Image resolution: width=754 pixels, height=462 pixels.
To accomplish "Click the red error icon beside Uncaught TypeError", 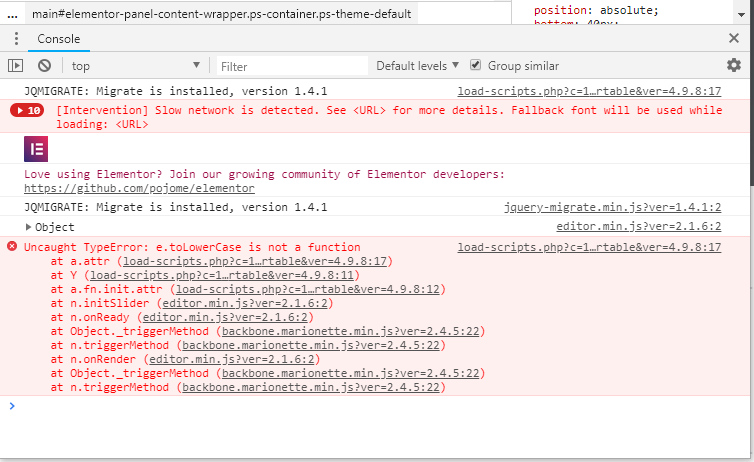I will [x=12, y=247].
